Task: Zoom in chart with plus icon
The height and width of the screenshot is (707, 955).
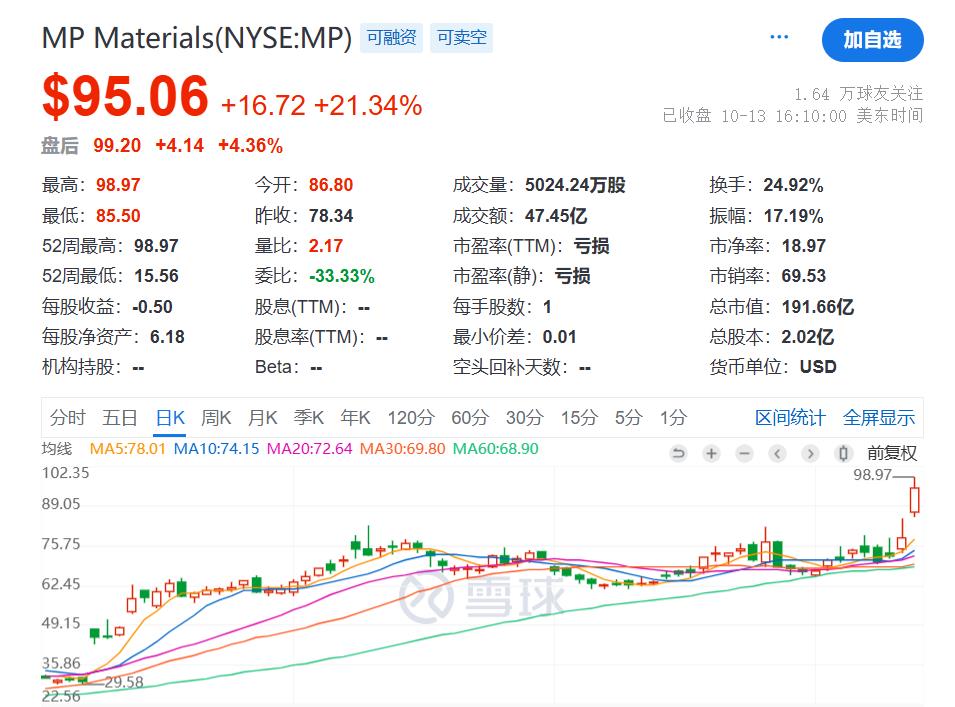Action: [x=711, y=453]
